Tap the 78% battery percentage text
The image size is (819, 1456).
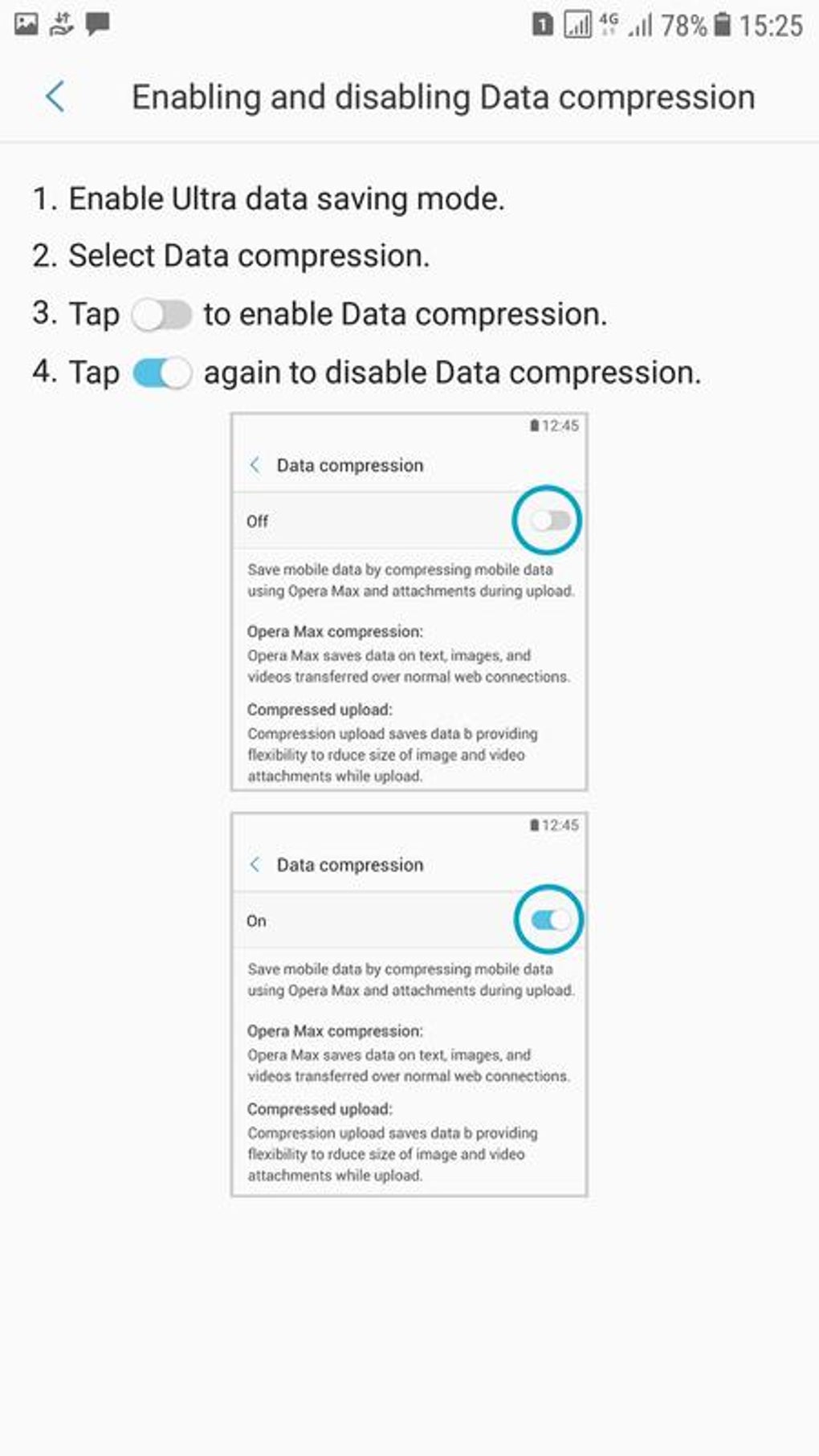(684, 26)
